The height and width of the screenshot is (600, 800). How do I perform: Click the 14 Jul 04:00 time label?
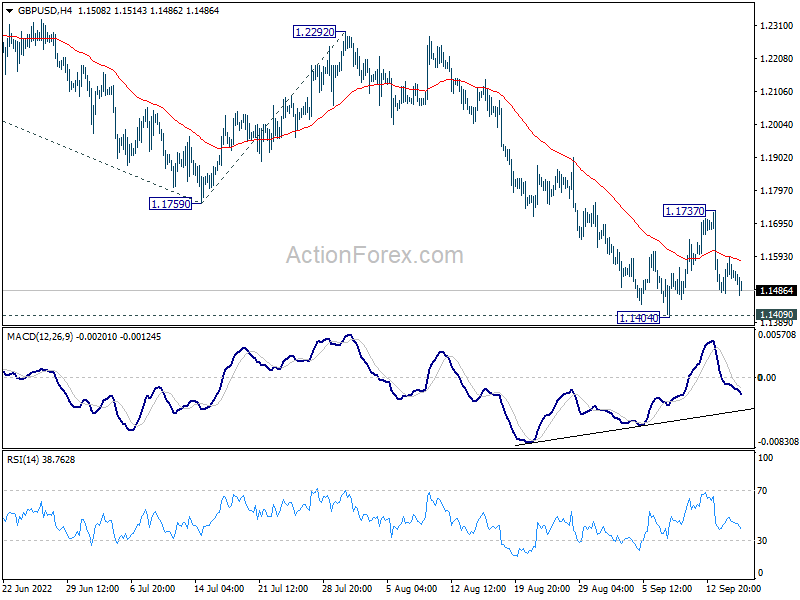tap(220, 589)
